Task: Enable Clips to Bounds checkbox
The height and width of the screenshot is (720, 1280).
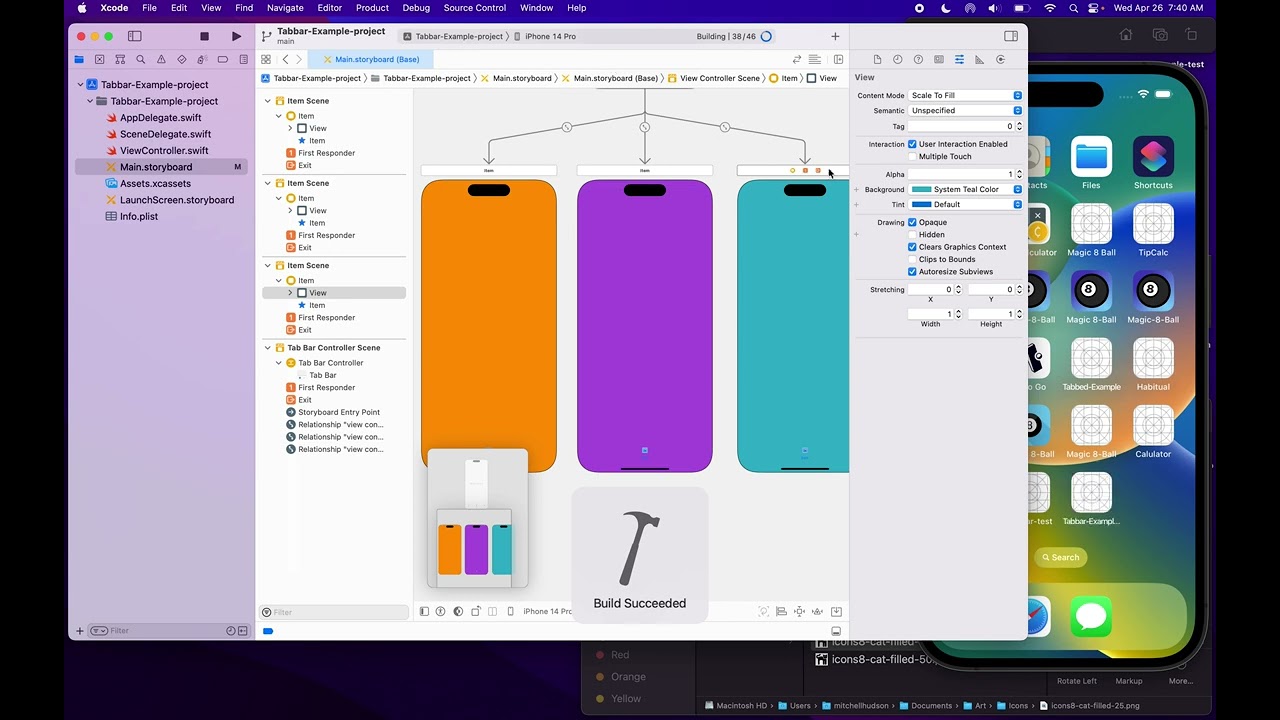Action: coord(912,259)
